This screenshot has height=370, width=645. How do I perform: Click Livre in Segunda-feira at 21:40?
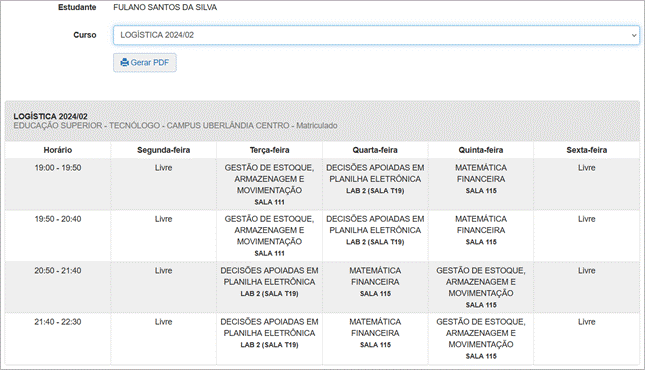click(x=163, y=322)
